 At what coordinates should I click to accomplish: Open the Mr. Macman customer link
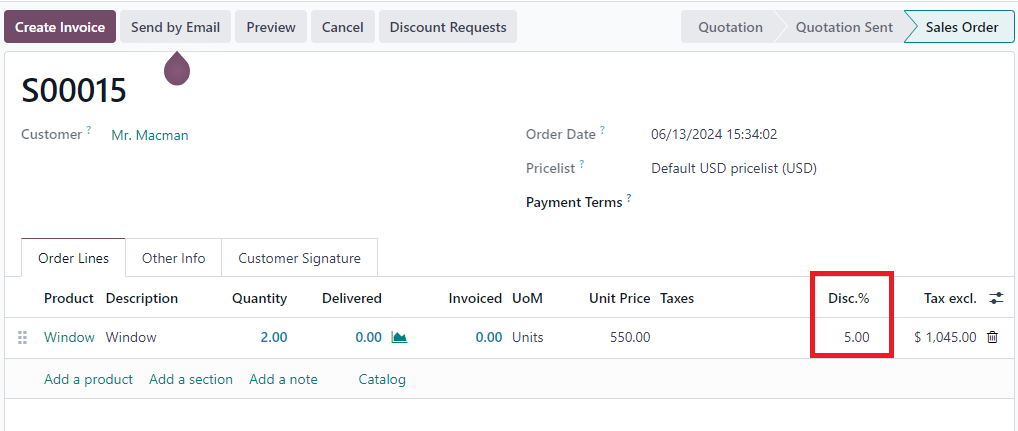(150, 136)
